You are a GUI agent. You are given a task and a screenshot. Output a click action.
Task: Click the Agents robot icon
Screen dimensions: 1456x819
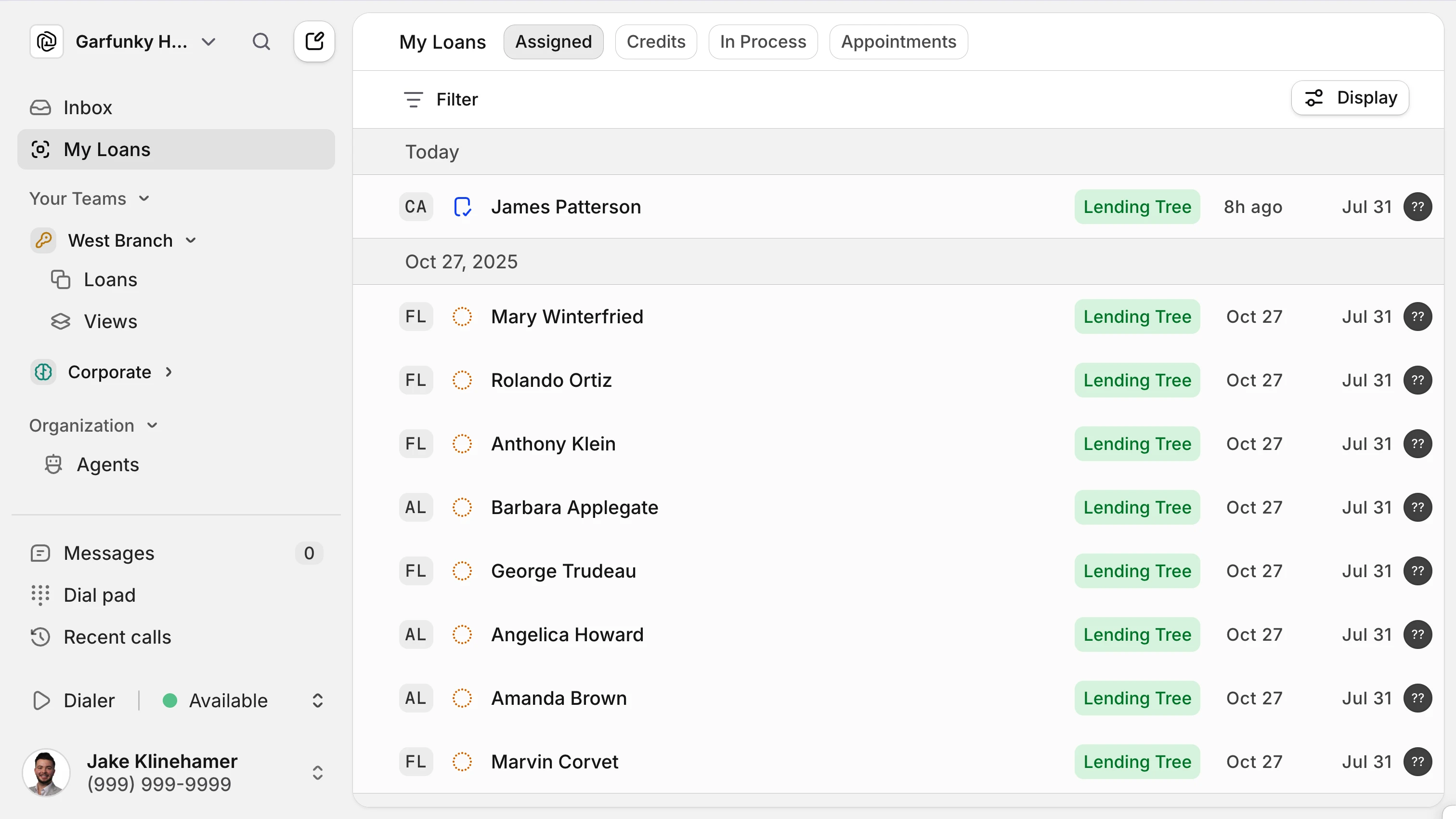(53, 464)
